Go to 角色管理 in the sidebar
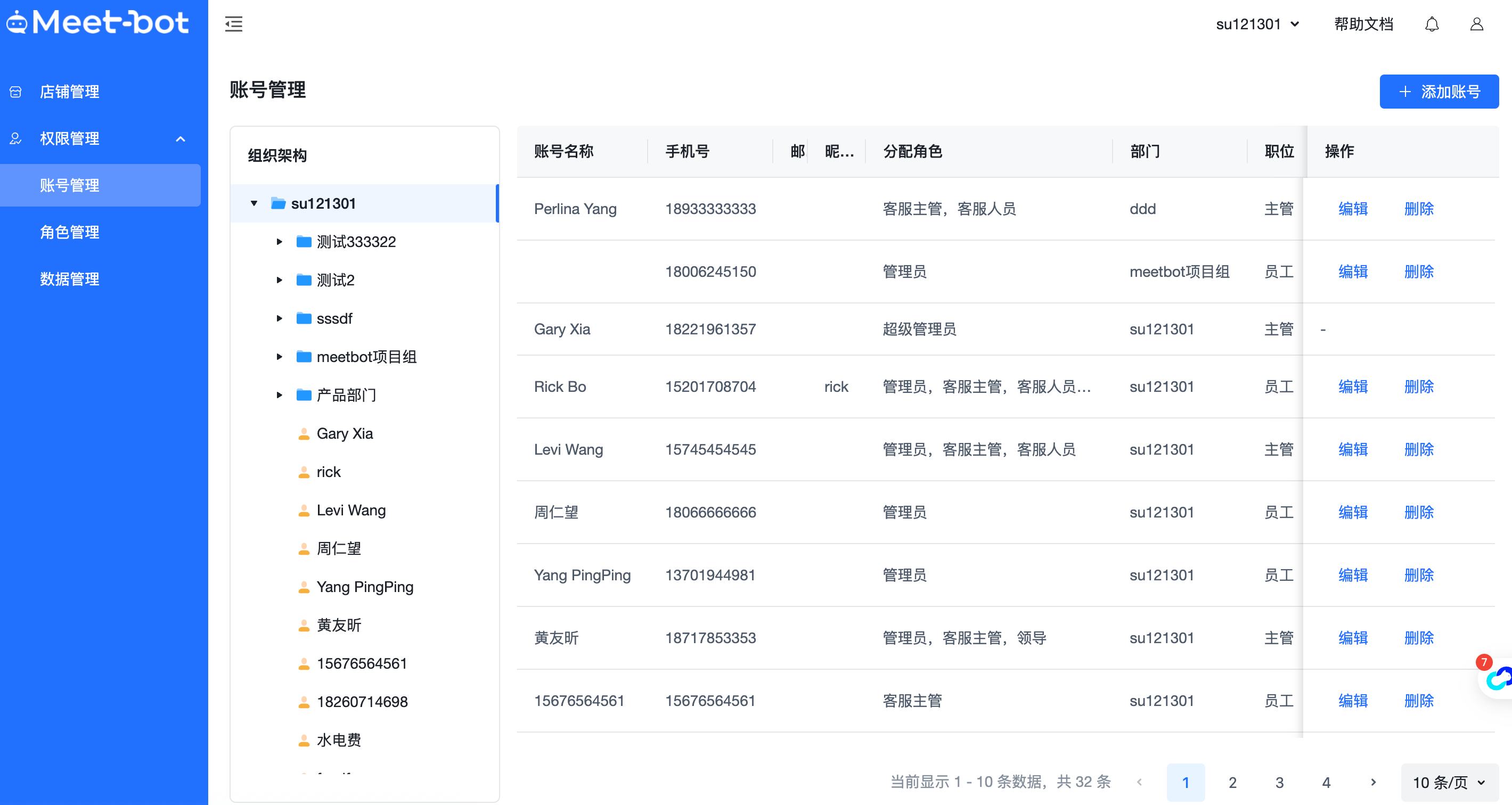Image resolution: width=1512 pixels, height=805 pixels. (69, 232)
